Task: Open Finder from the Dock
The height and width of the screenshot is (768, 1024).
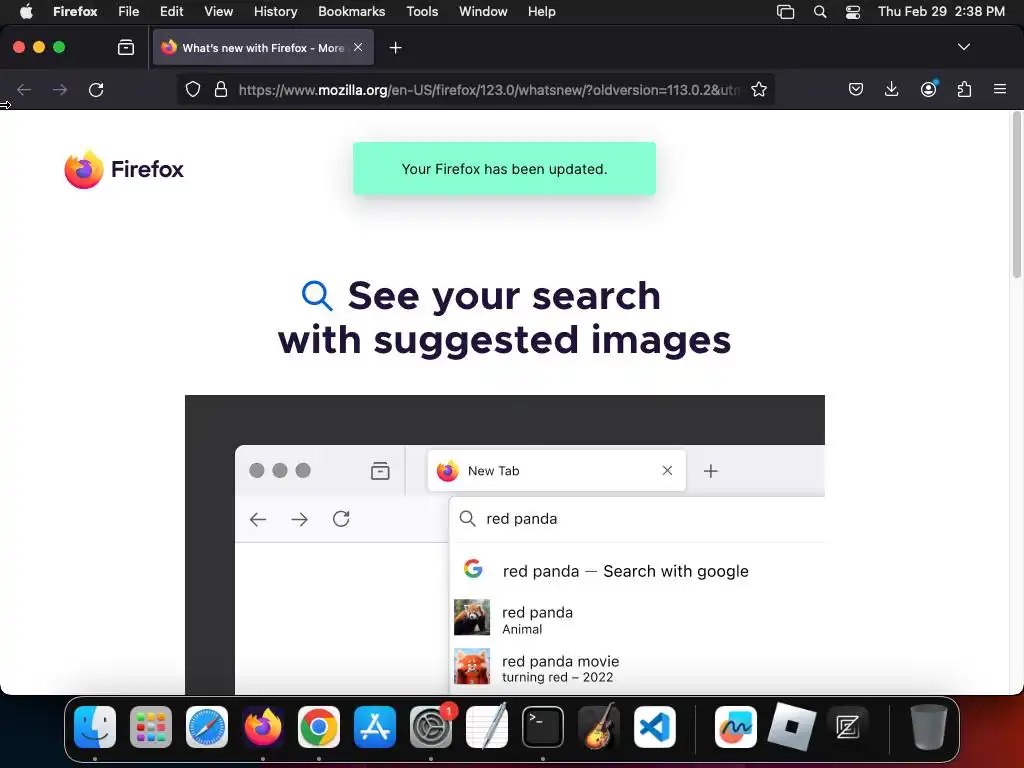Action: click(x=95, y=726)
